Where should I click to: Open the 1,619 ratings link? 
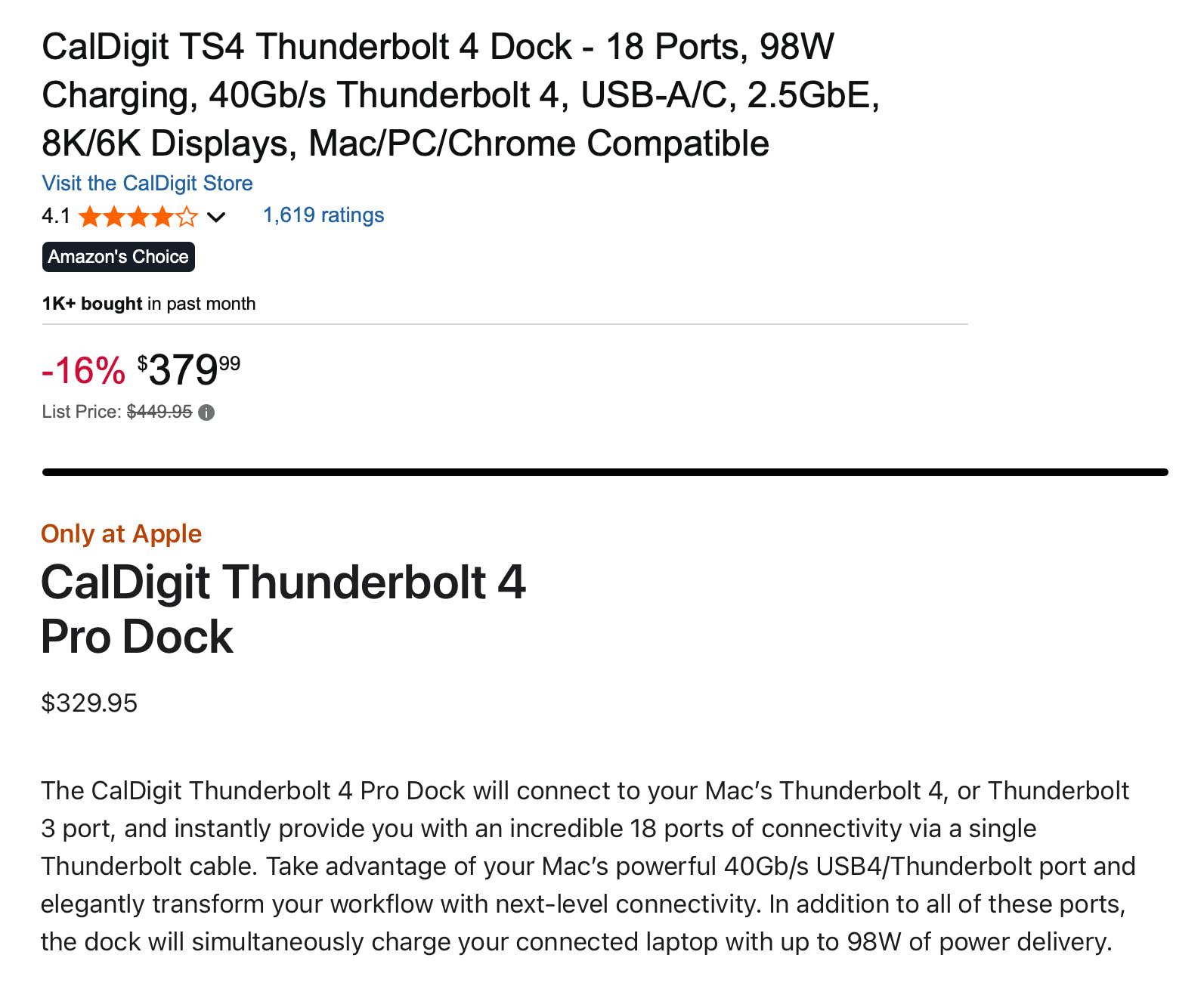coord(323,215)
